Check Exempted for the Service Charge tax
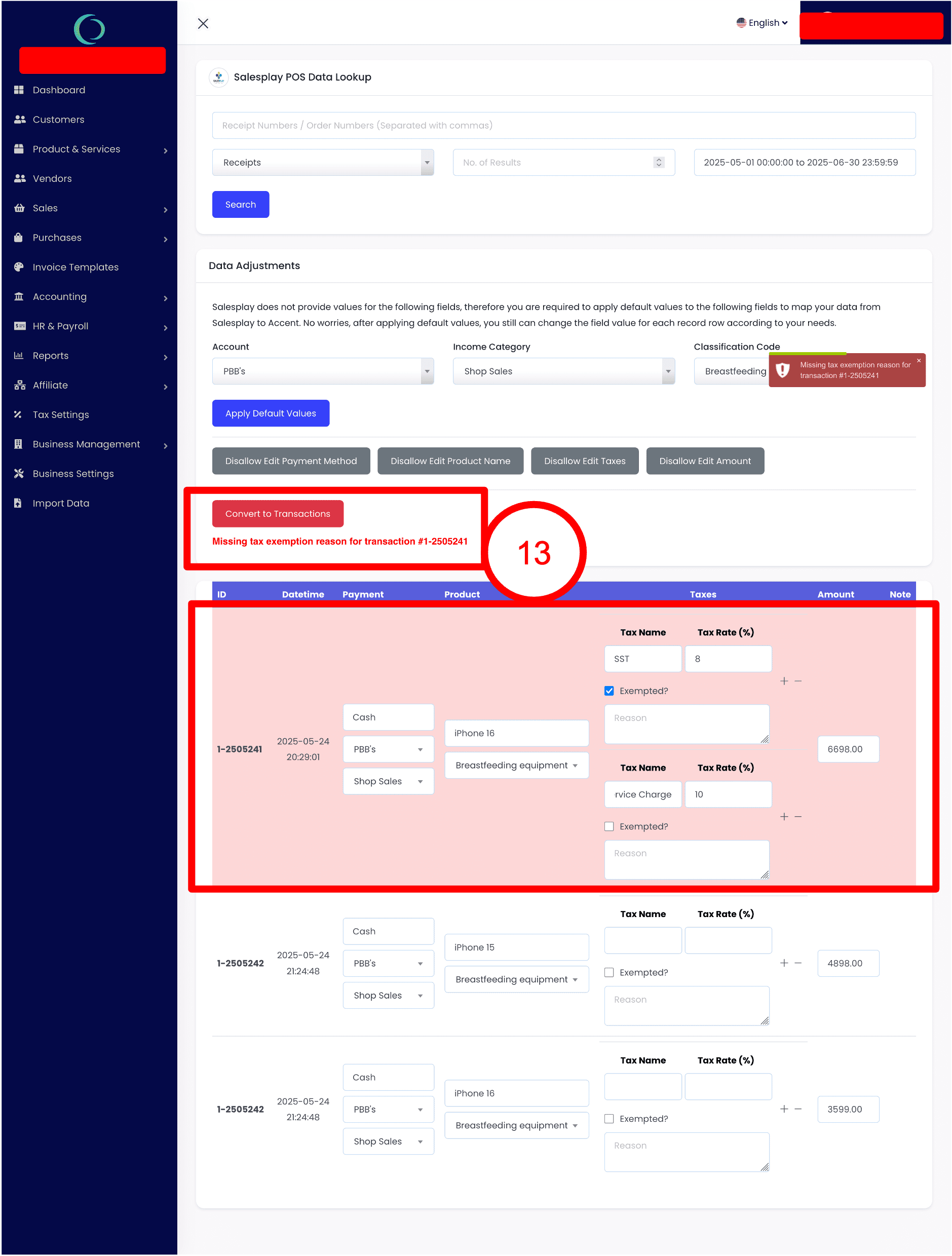The width and height of the screenshot is (952, 1256). pyautogui.click(x=609, y=826)
